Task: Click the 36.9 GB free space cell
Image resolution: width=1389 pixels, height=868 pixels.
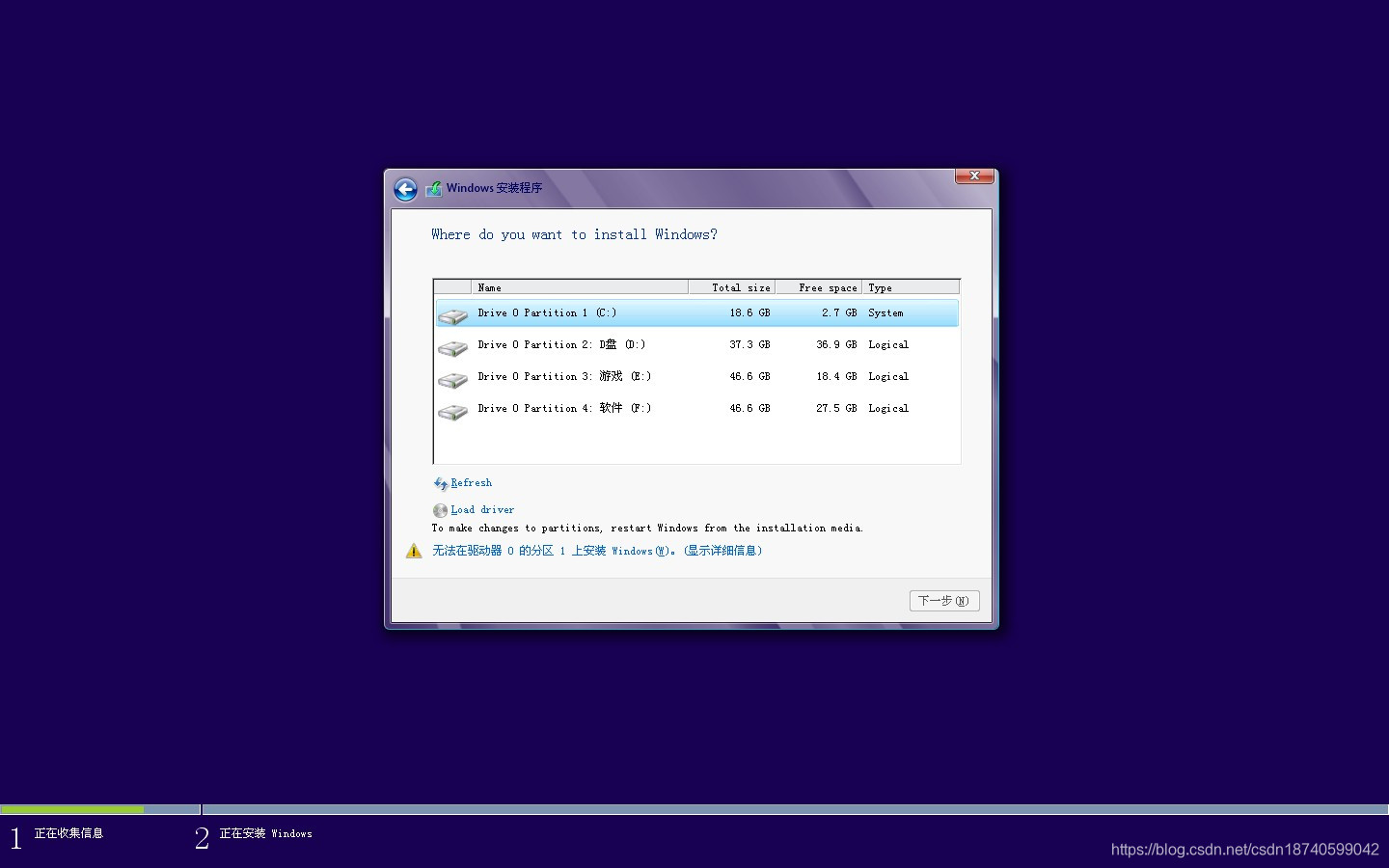Action: 836,345
